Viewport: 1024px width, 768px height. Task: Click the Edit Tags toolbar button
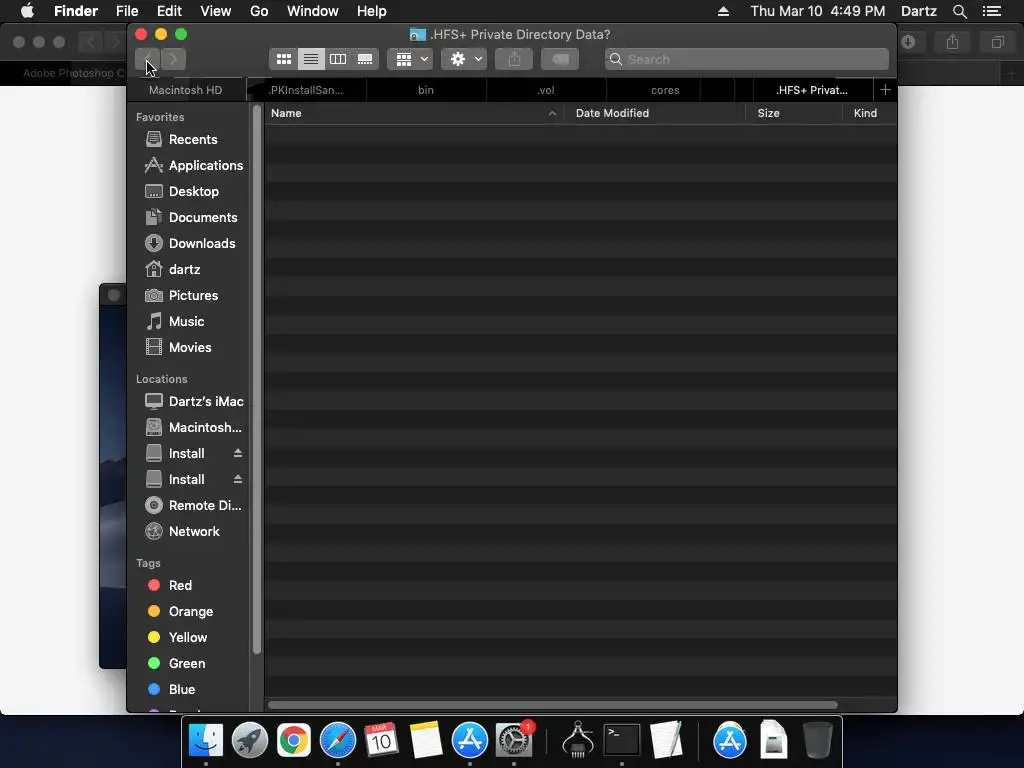[x=560, y=59]
